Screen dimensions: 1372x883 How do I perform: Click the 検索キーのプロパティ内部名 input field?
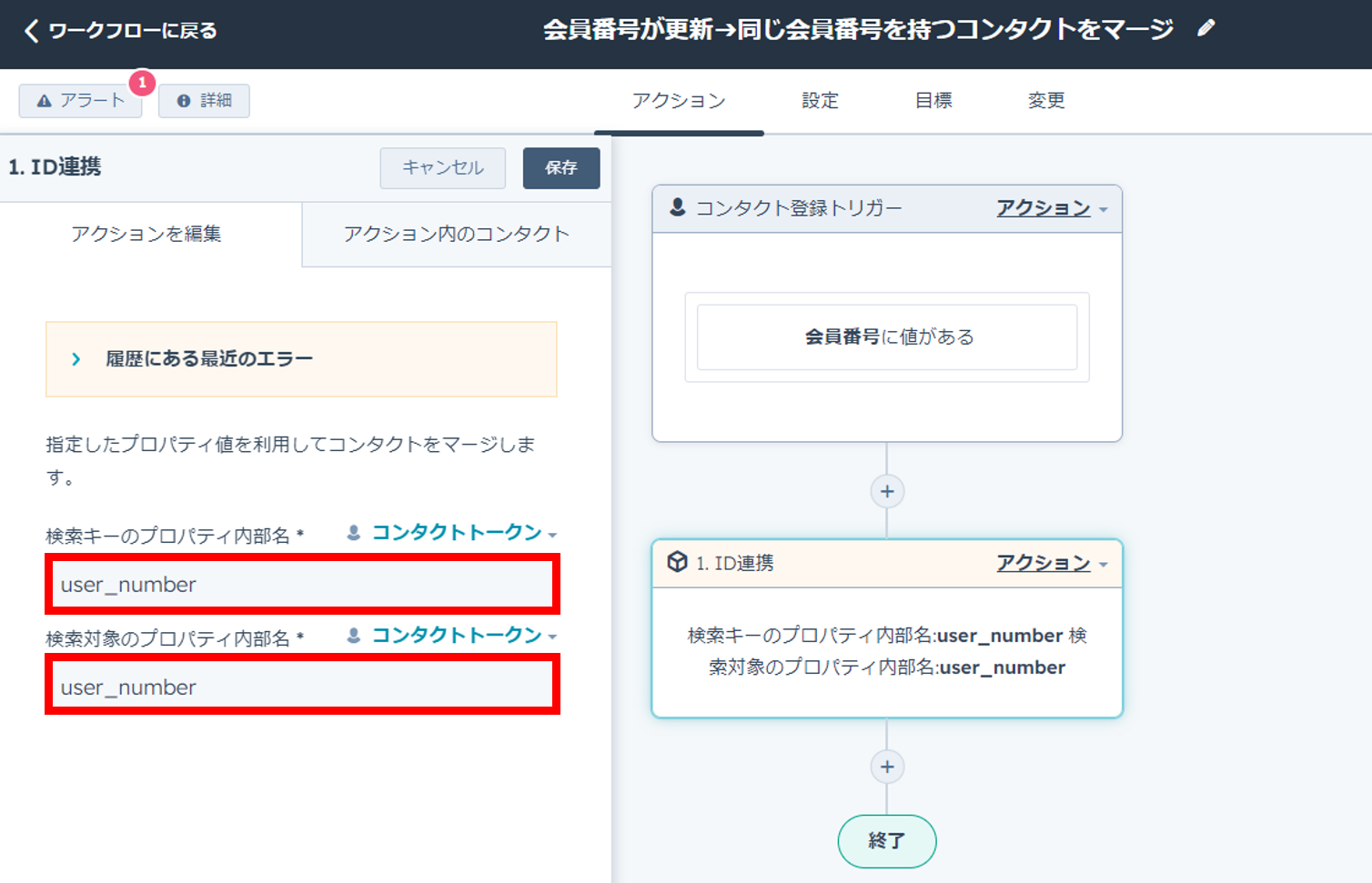[x=302, y=584]
